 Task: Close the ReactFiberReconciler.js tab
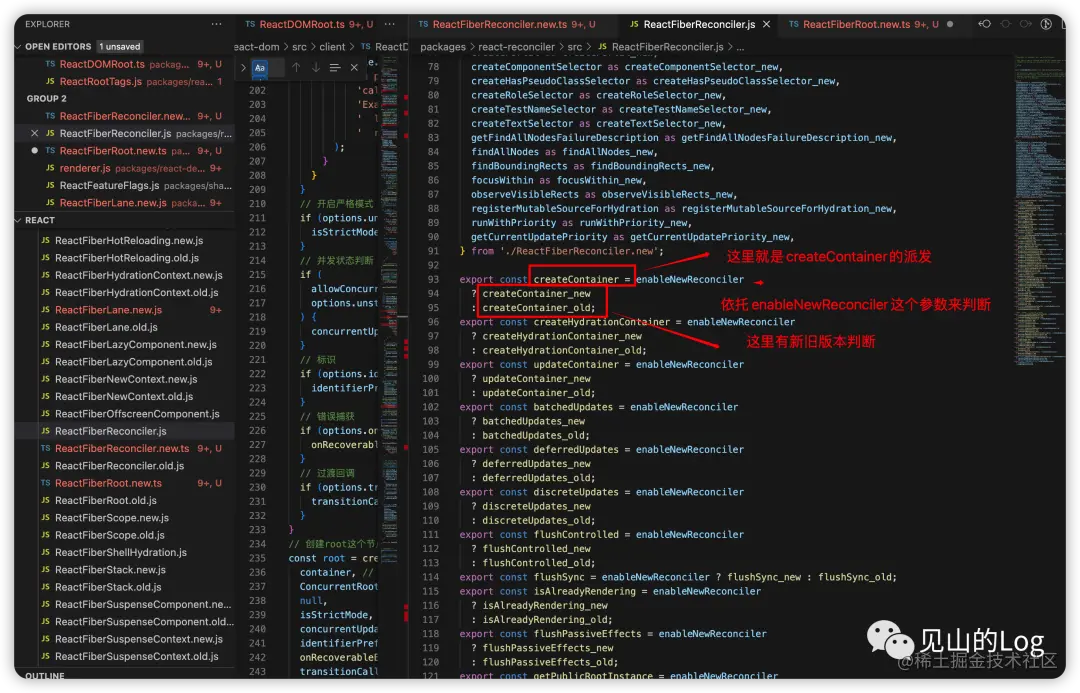point(766,24)
